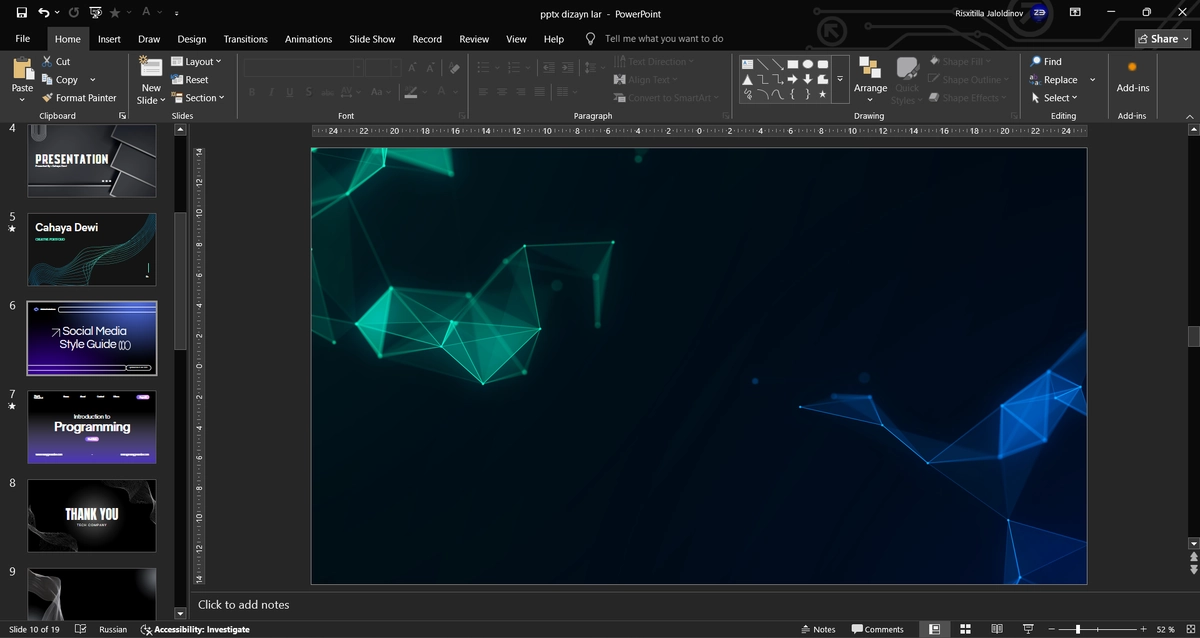1200x638 pixels.
Task: Select the straight line shape in gallery
Action: 762,64
